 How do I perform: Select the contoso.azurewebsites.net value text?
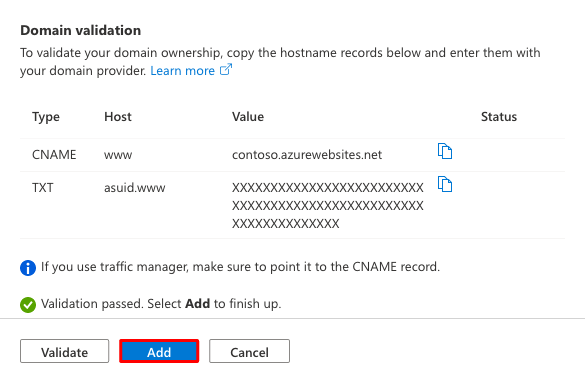[307, 154]
